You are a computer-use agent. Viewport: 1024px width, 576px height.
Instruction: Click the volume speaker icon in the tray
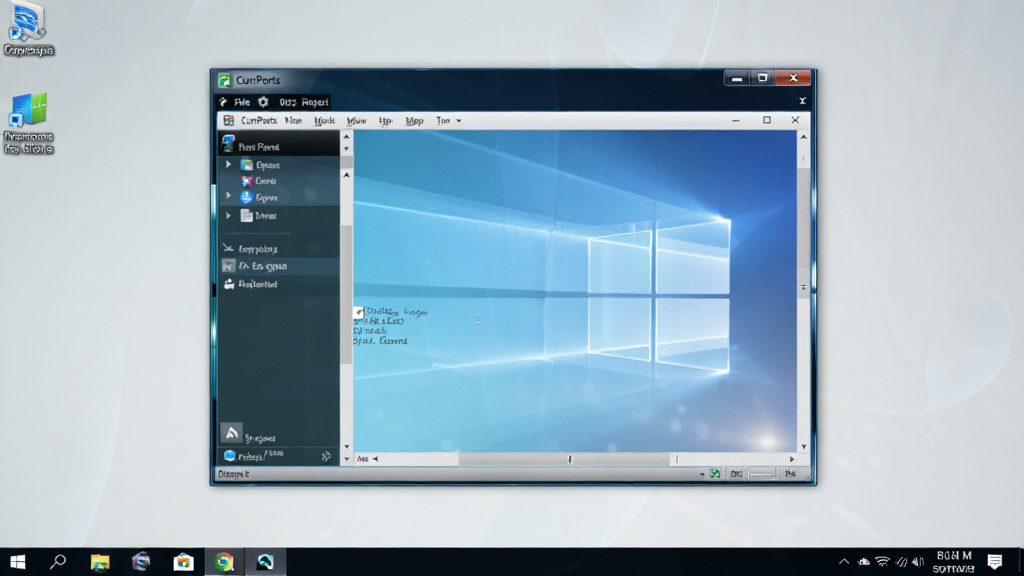[x=918, y=562]
